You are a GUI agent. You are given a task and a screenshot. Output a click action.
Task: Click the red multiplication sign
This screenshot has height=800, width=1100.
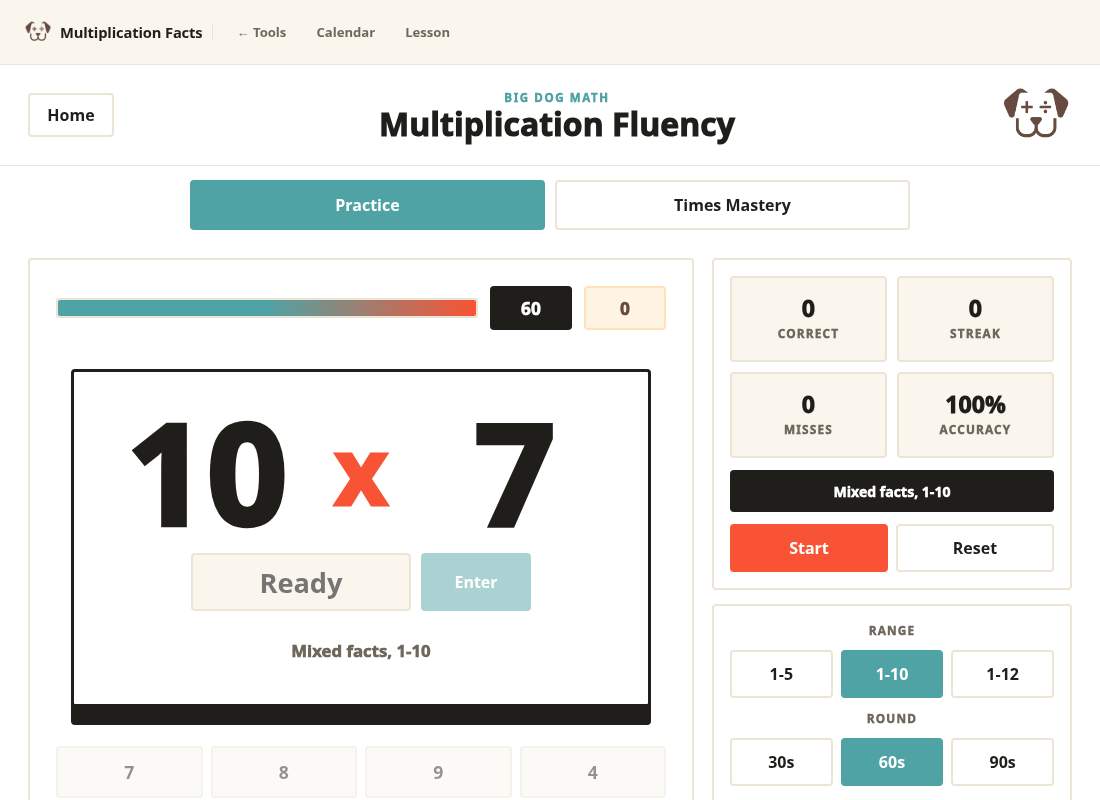coord(361,479)
